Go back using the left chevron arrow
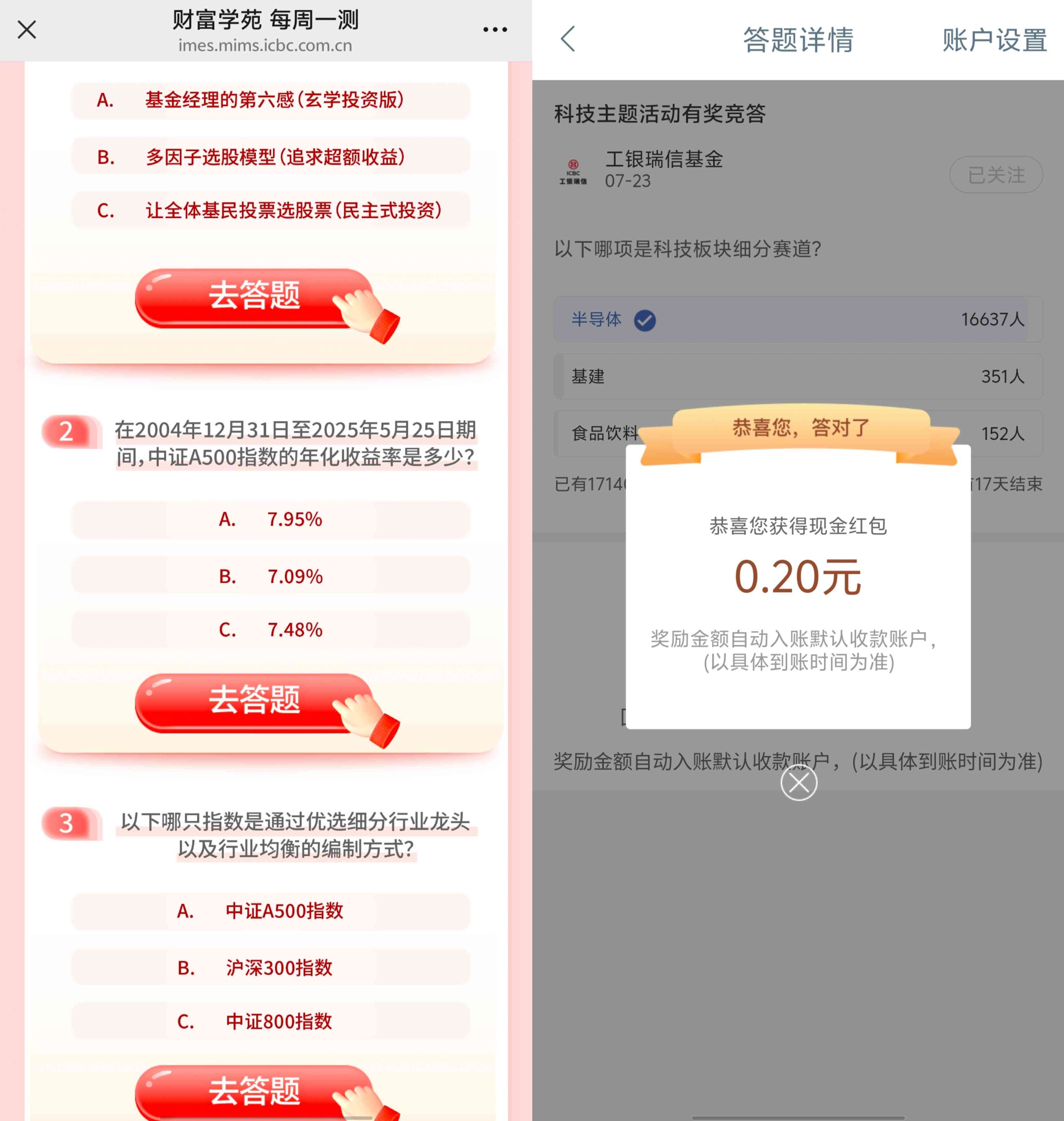Image resolution: width=1064 pixels, height=1121 pixels. (x=568, y=39)
